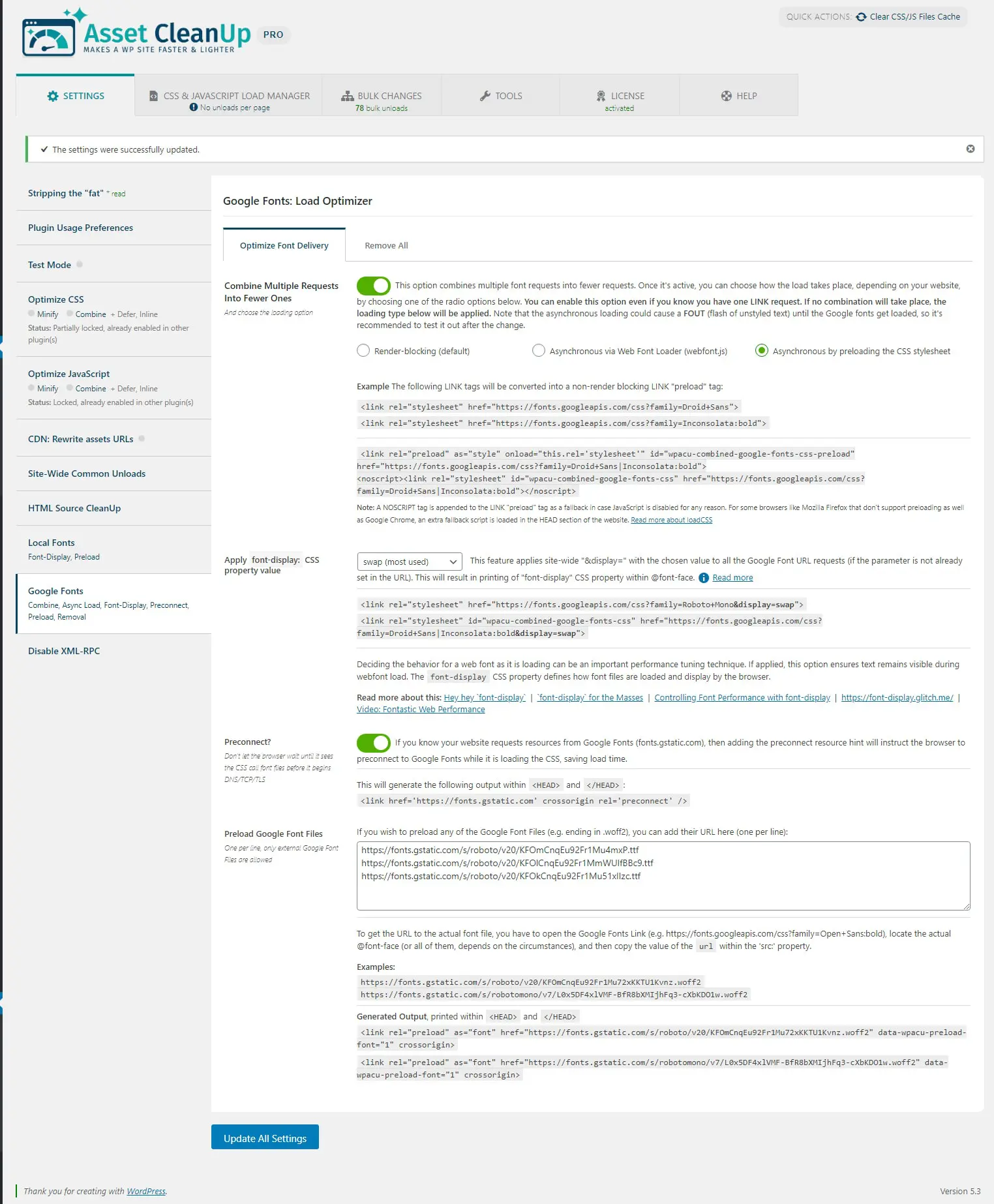Viewport: 994px width, 1204px height.
Task: Open Hey hey `font-display` article link
Action: (x=485, y=697)
